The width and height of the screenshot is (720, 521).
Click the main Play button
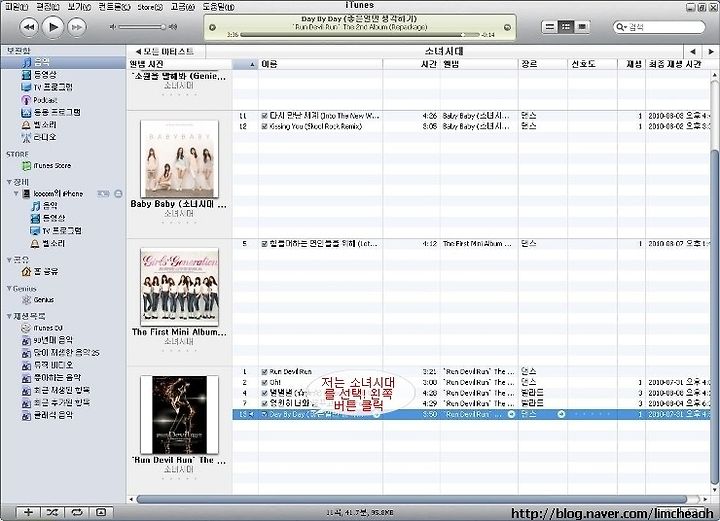[x=53, y=27]
